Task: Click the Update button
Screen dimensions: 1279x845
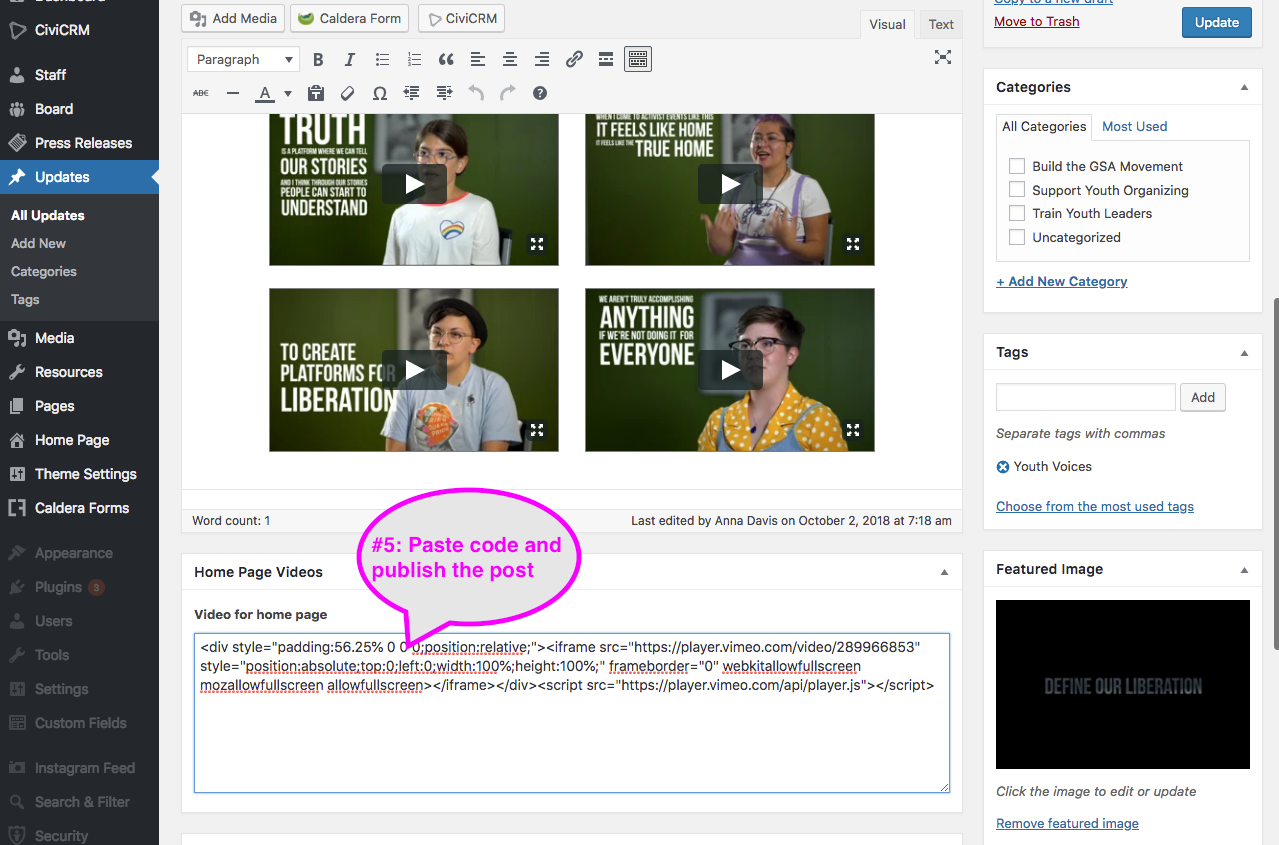Action: tap(1216, 22)
